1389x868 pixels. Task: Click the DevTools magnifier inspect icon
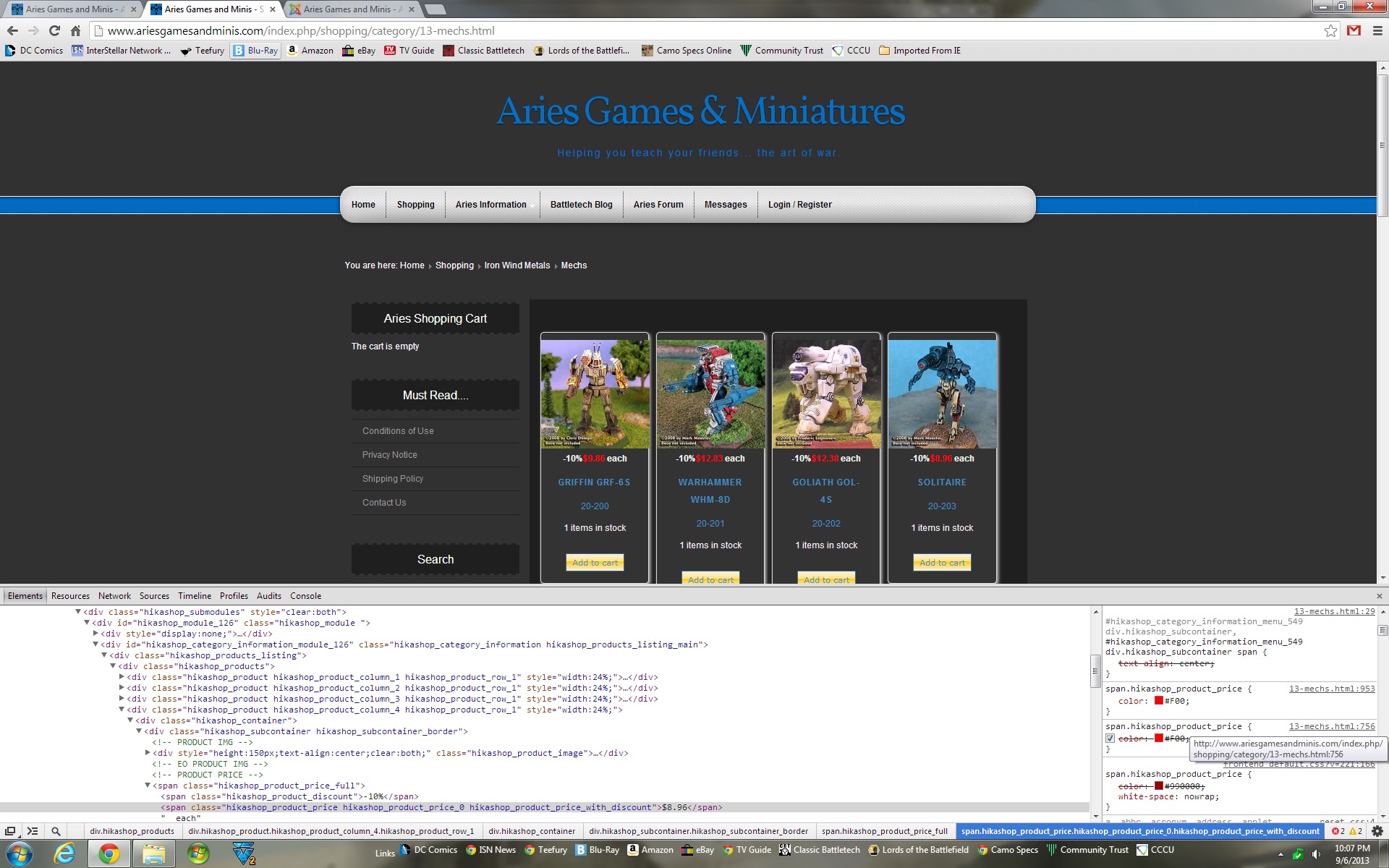[x=56, y=831]
